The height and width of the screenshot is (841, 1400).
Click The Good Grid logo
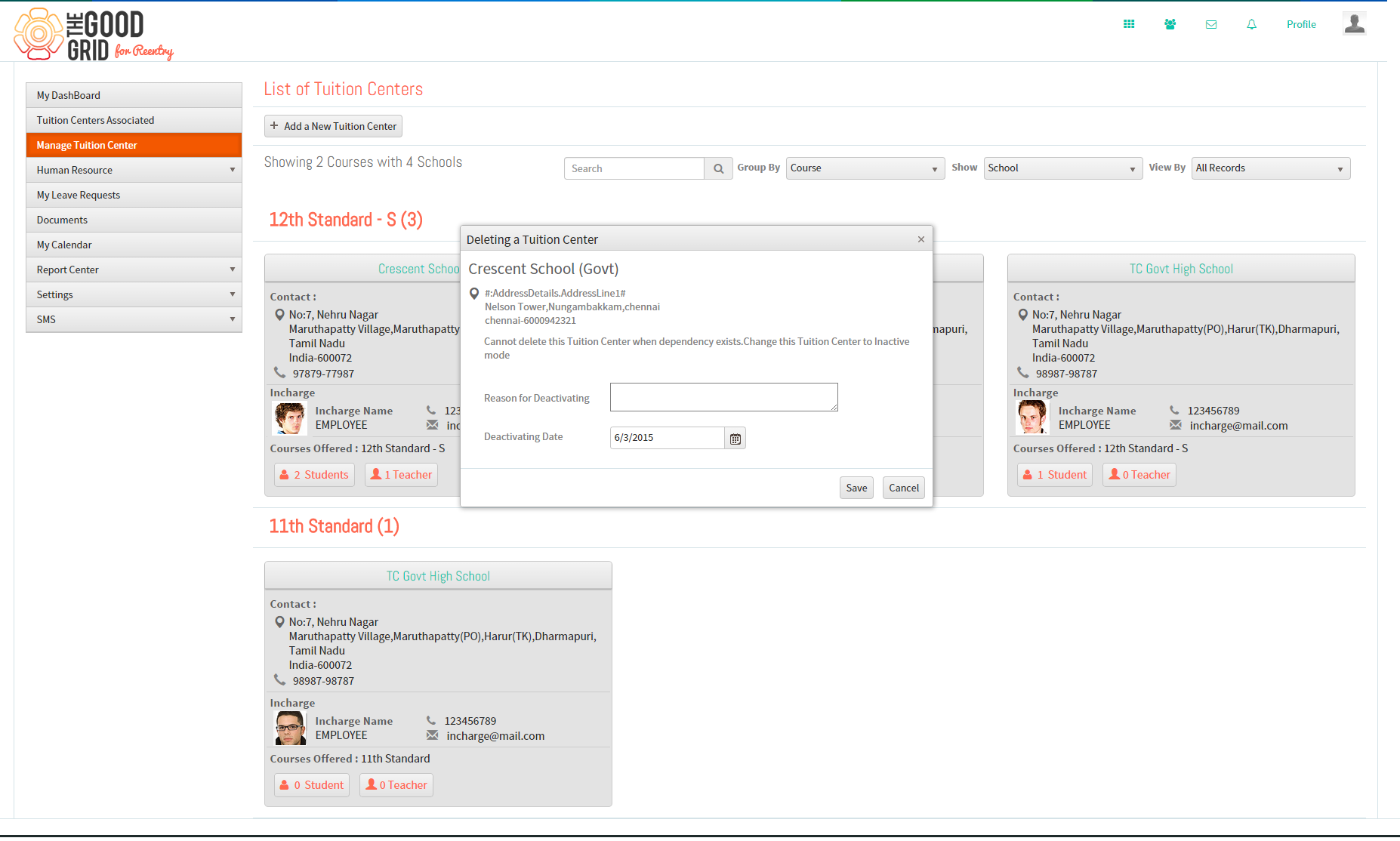point(94,34)
